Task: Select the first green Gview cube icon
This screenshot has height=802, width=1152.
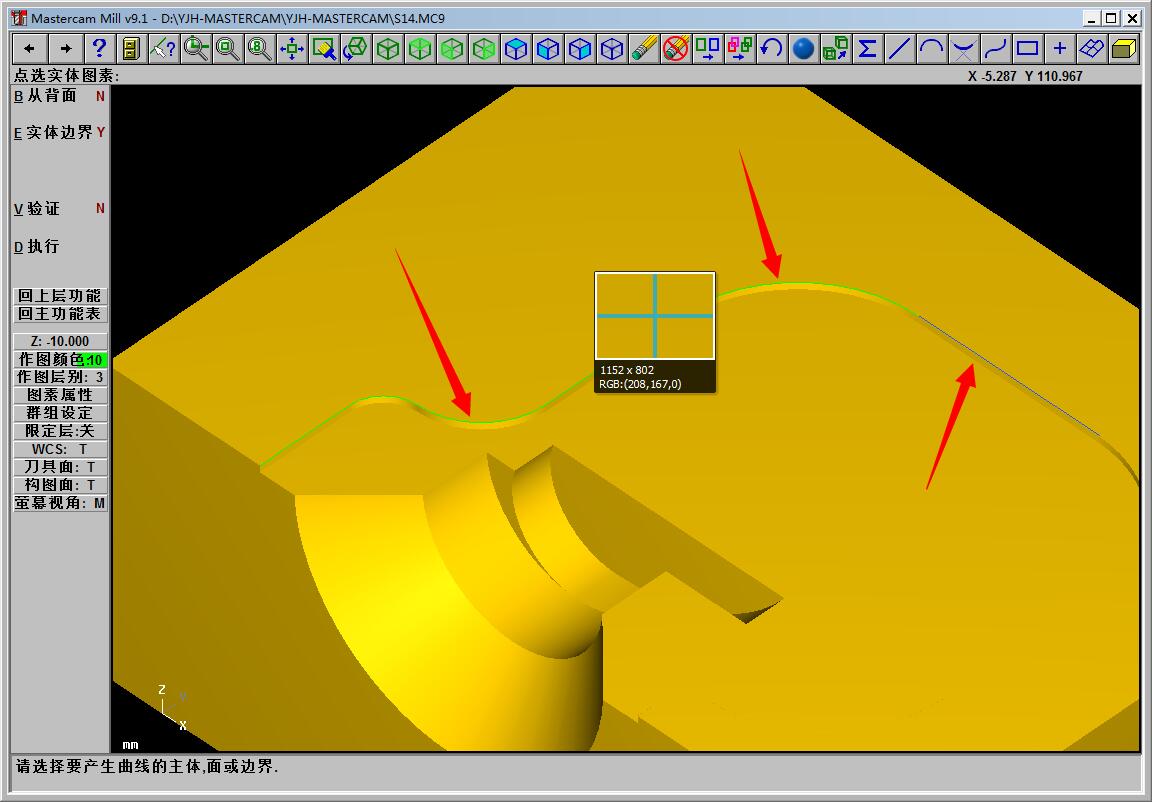Action: (x=388, y=48)
